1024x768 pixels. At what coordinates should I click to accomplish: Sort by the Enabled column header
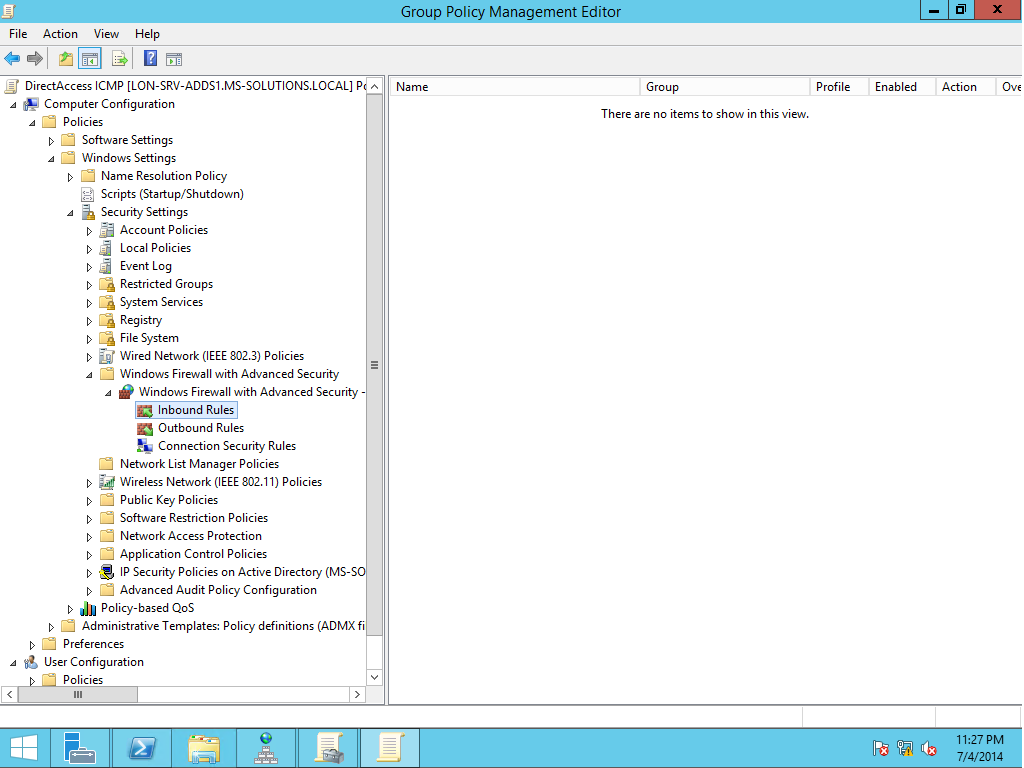click(902, 87)
